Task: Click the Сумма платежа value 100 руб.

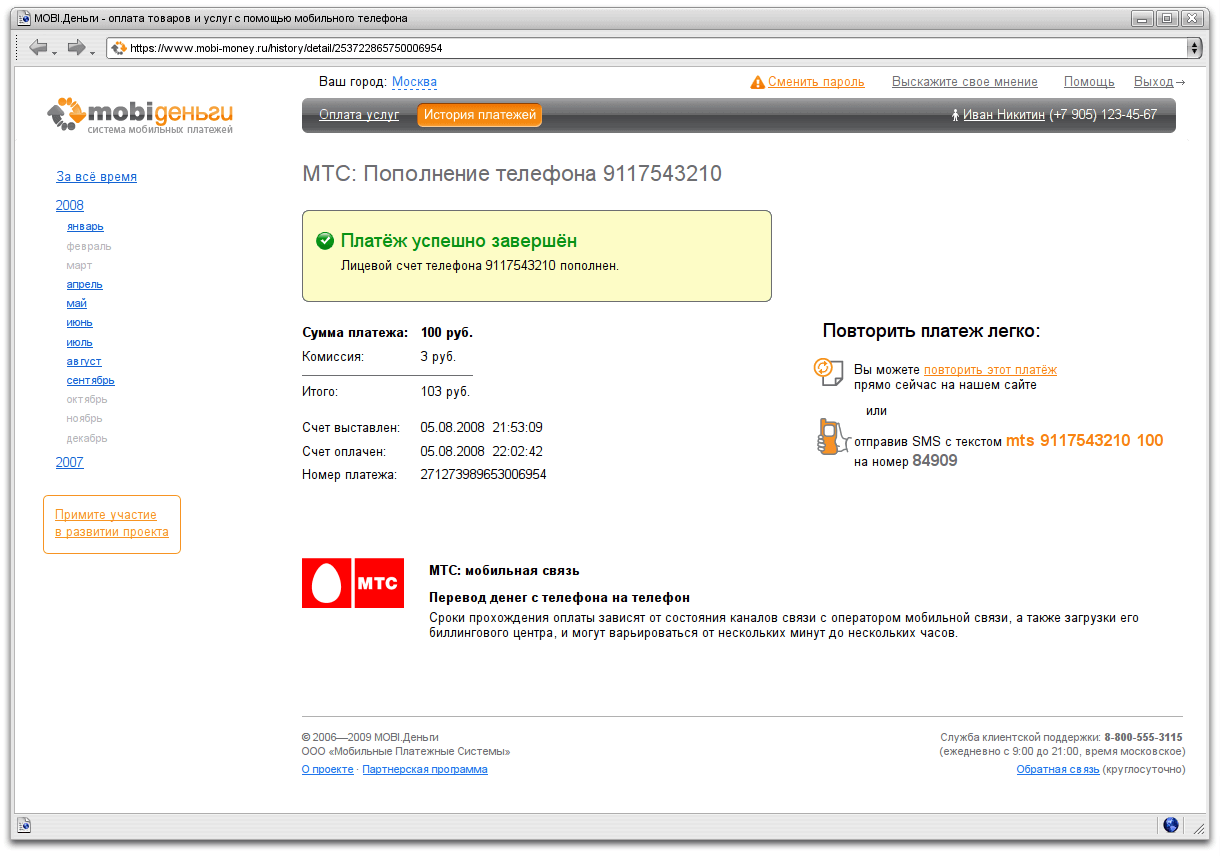Action: point(447,333)
